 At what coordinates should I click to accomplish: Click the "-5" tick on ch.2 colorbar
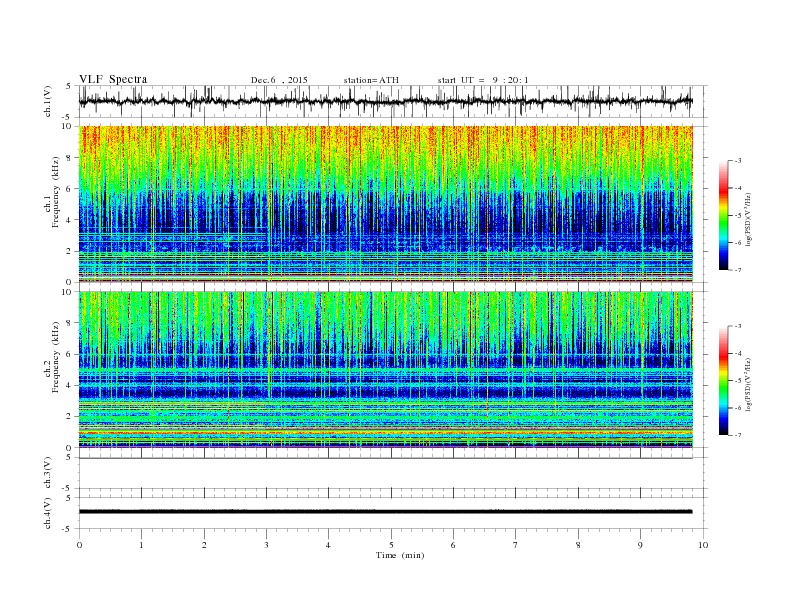click(x=737, y=381)
